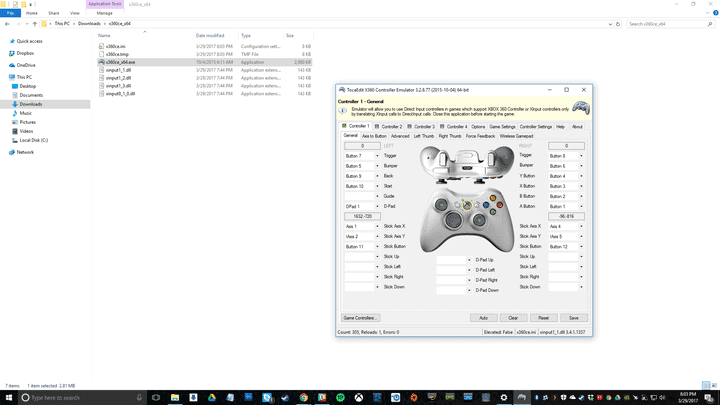The height and width of the screenshot is (405, 720).
Task: Click the Explorer refresh icon beside the address bar
Action: click(618, 24)
